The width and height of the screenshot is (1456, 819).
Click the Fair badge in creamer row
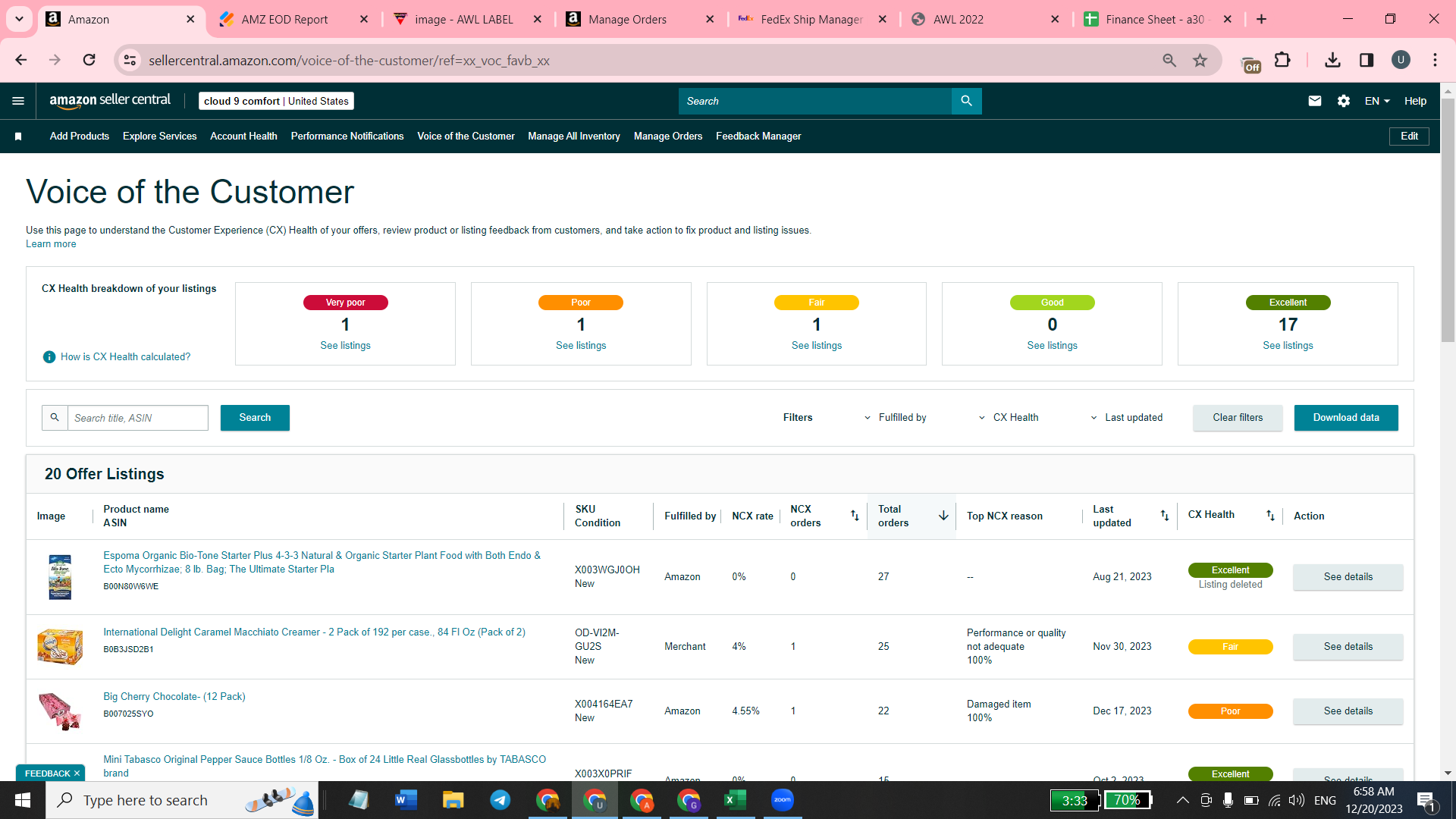coord(1230,647)
